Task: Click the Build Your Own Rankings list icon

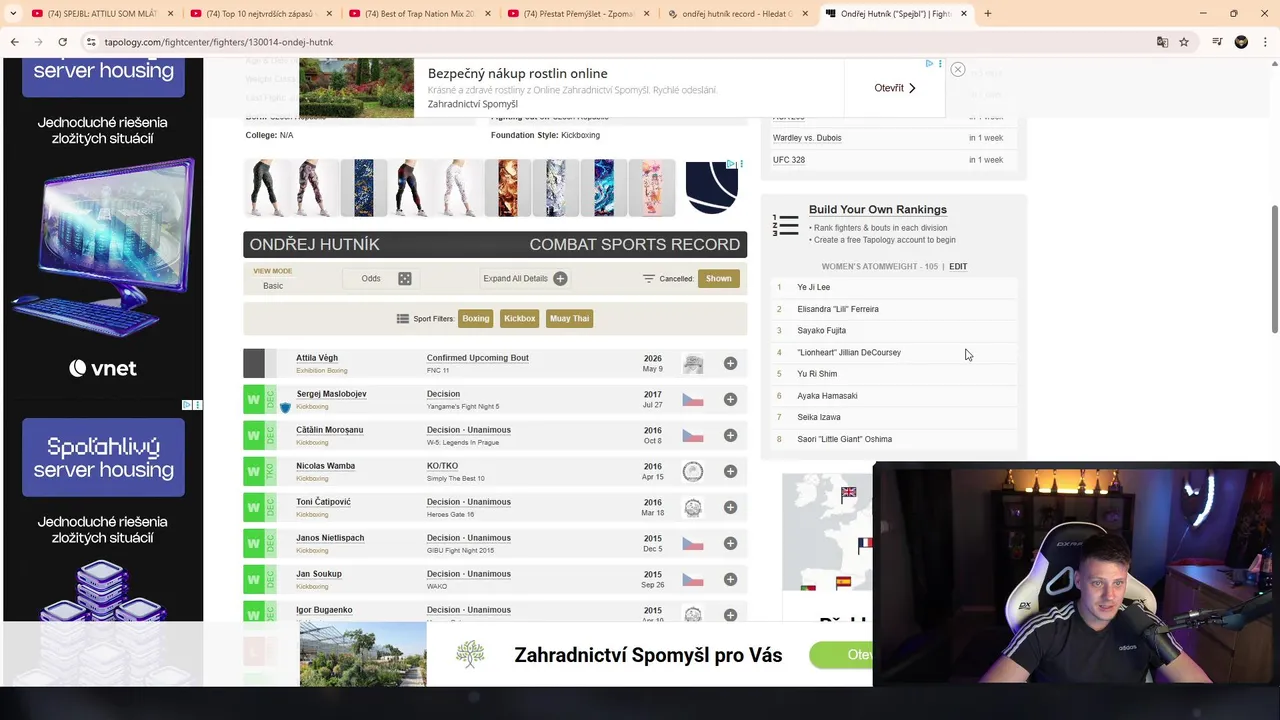Action: 786,225
